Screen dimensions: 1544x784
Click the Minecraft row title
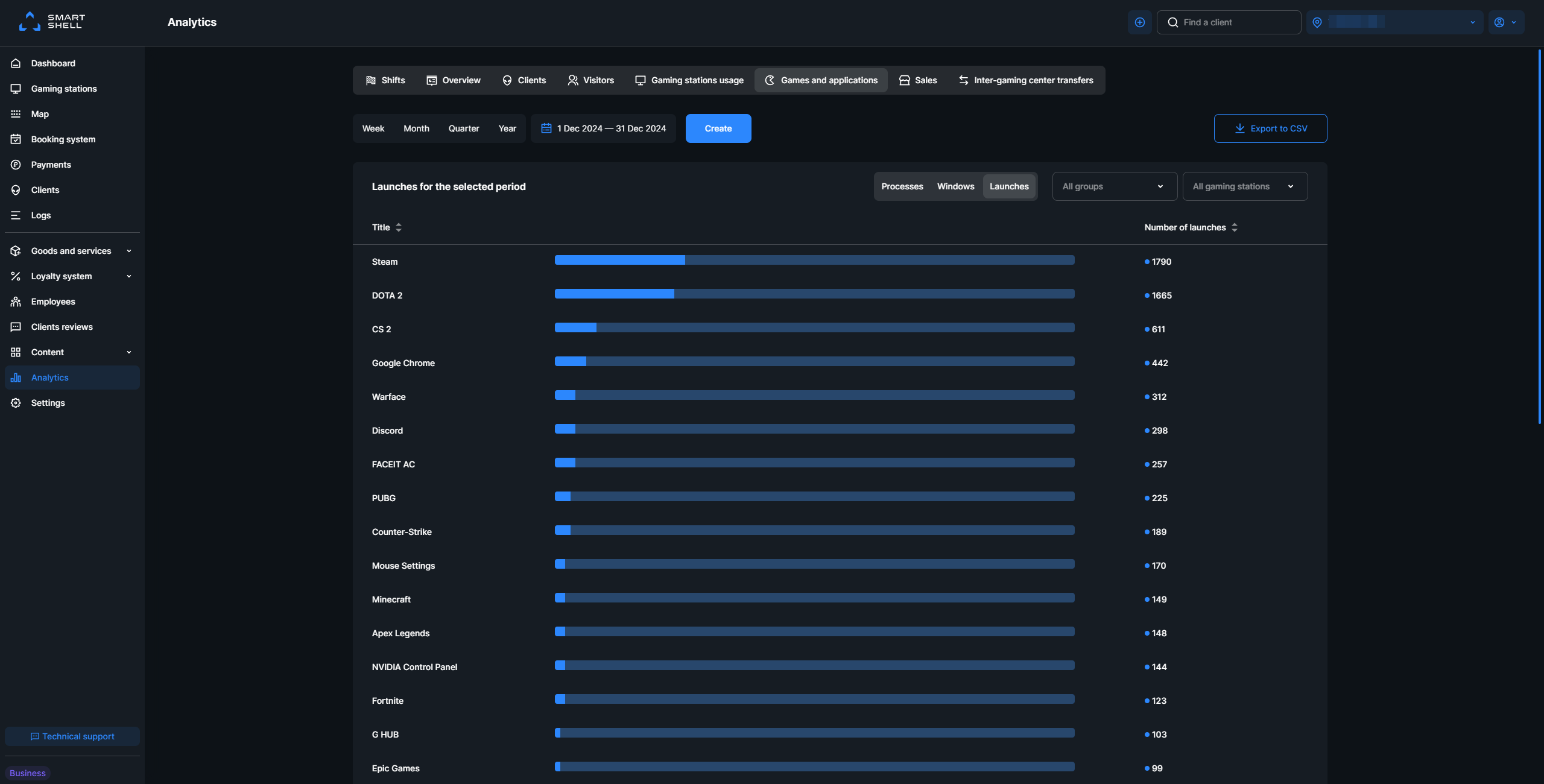pyautogui.click(x=391, y=599)
